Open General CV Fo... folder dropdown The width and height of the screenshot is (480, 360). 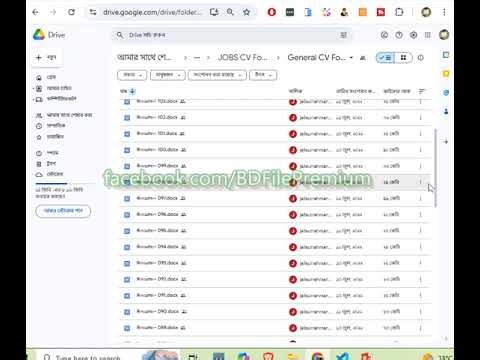351,58
